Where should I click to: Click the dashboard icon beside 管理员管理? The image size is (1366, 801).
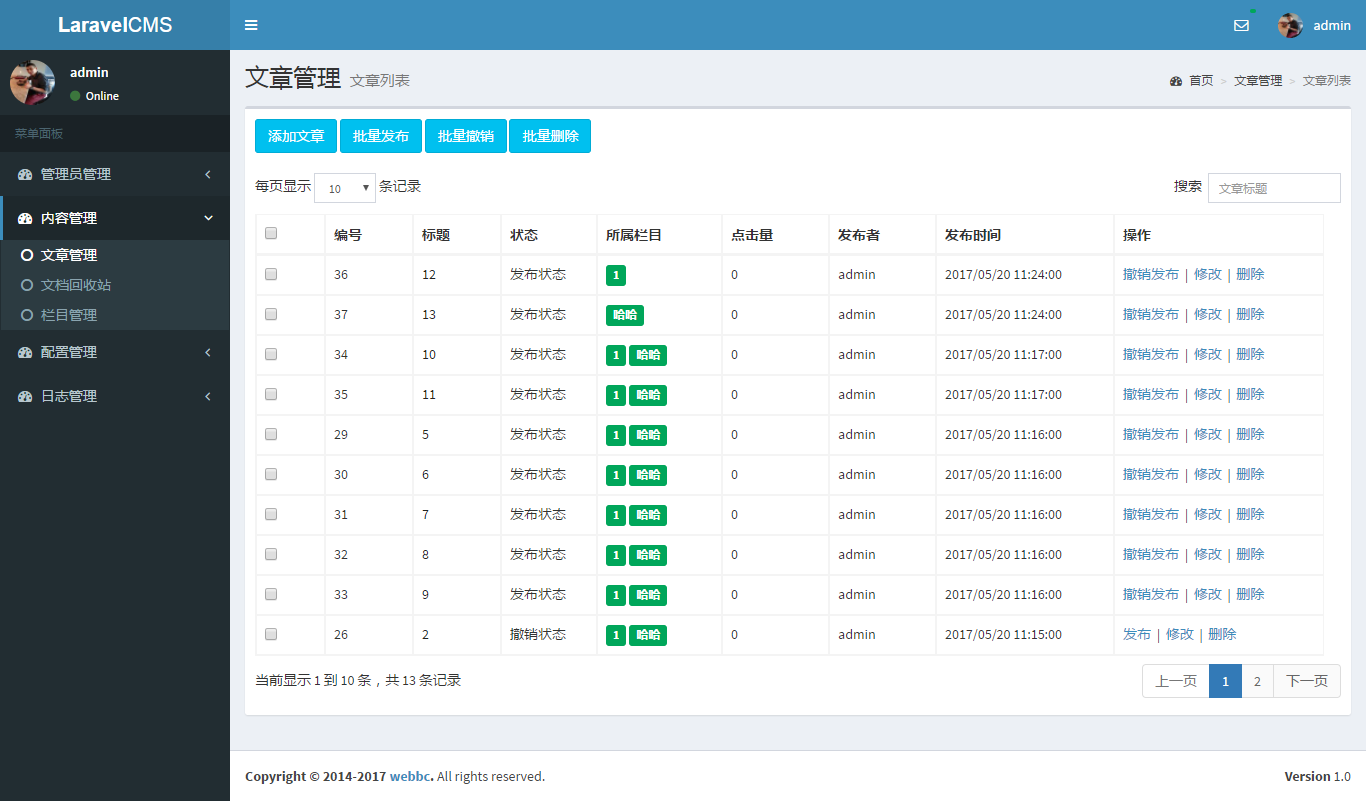tap(25, 174)
